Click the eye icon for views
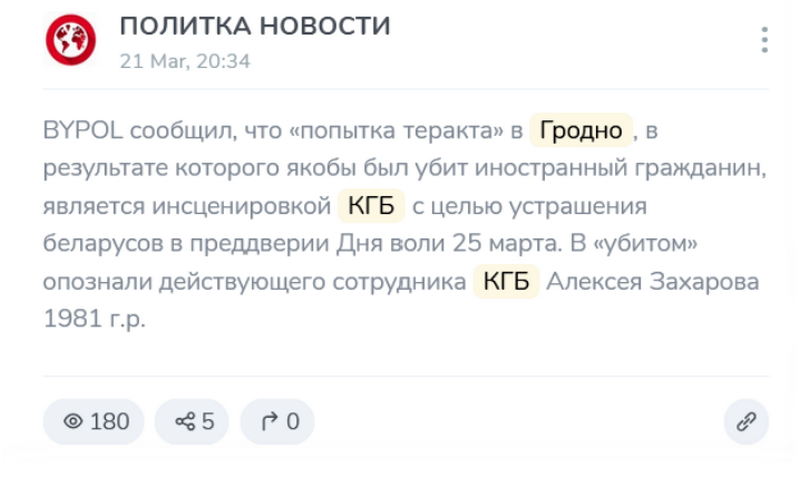This screenshot has width=800, height=477. pos(73,422)
